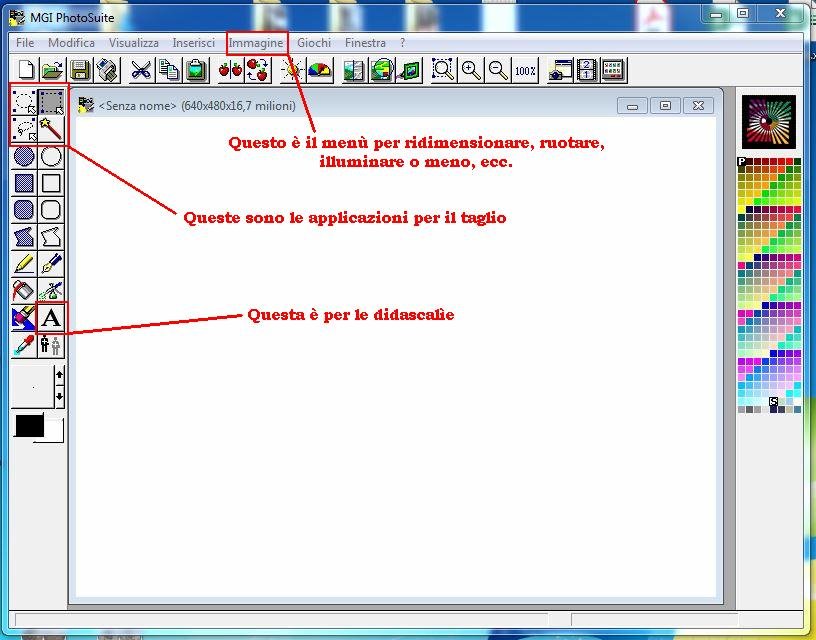Open the Giochi menu
This screenshot has height=640, width=816.
coord(314,43)
